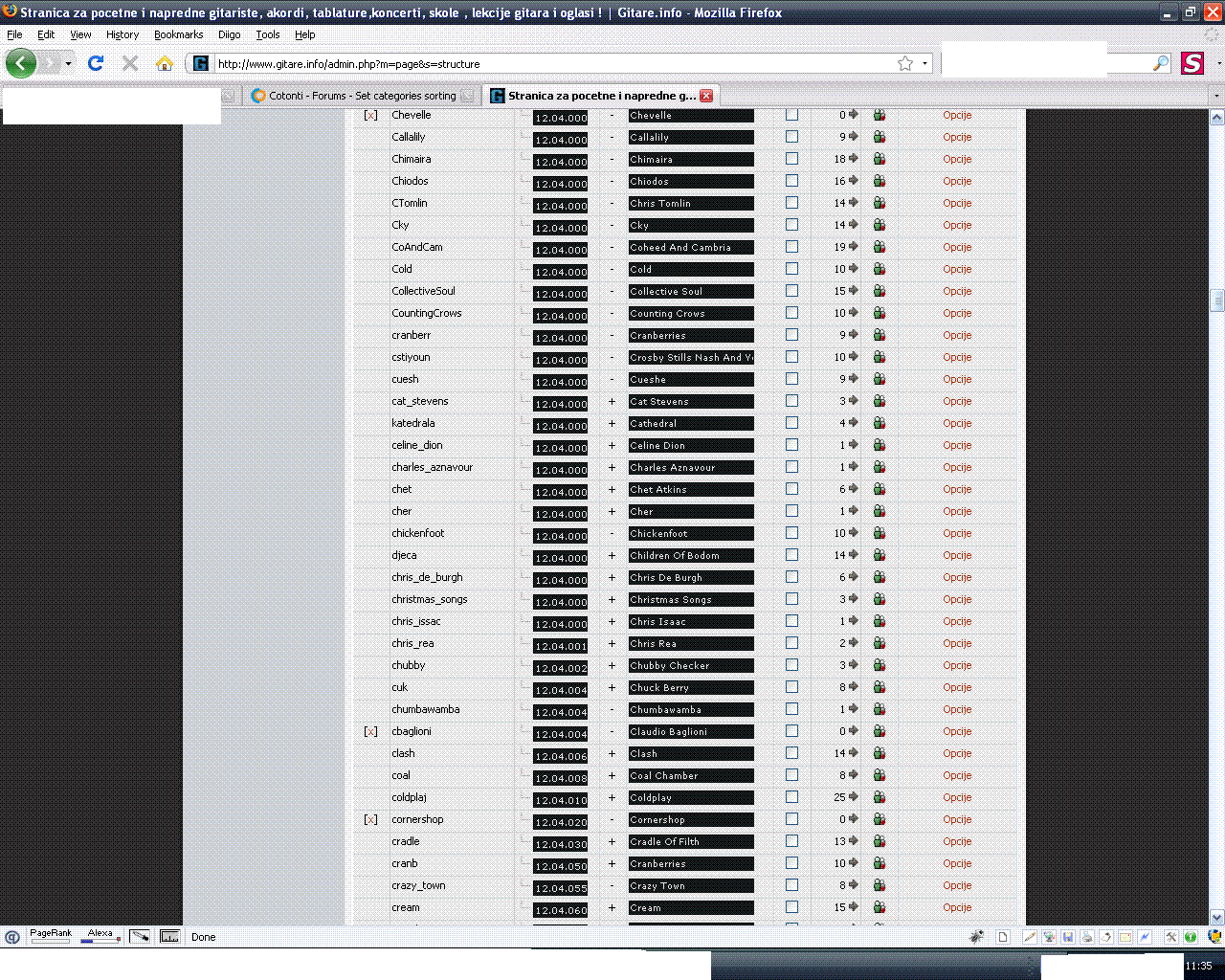
Task: Tick the checkbox in the Cher row
Action: point(791,511)
